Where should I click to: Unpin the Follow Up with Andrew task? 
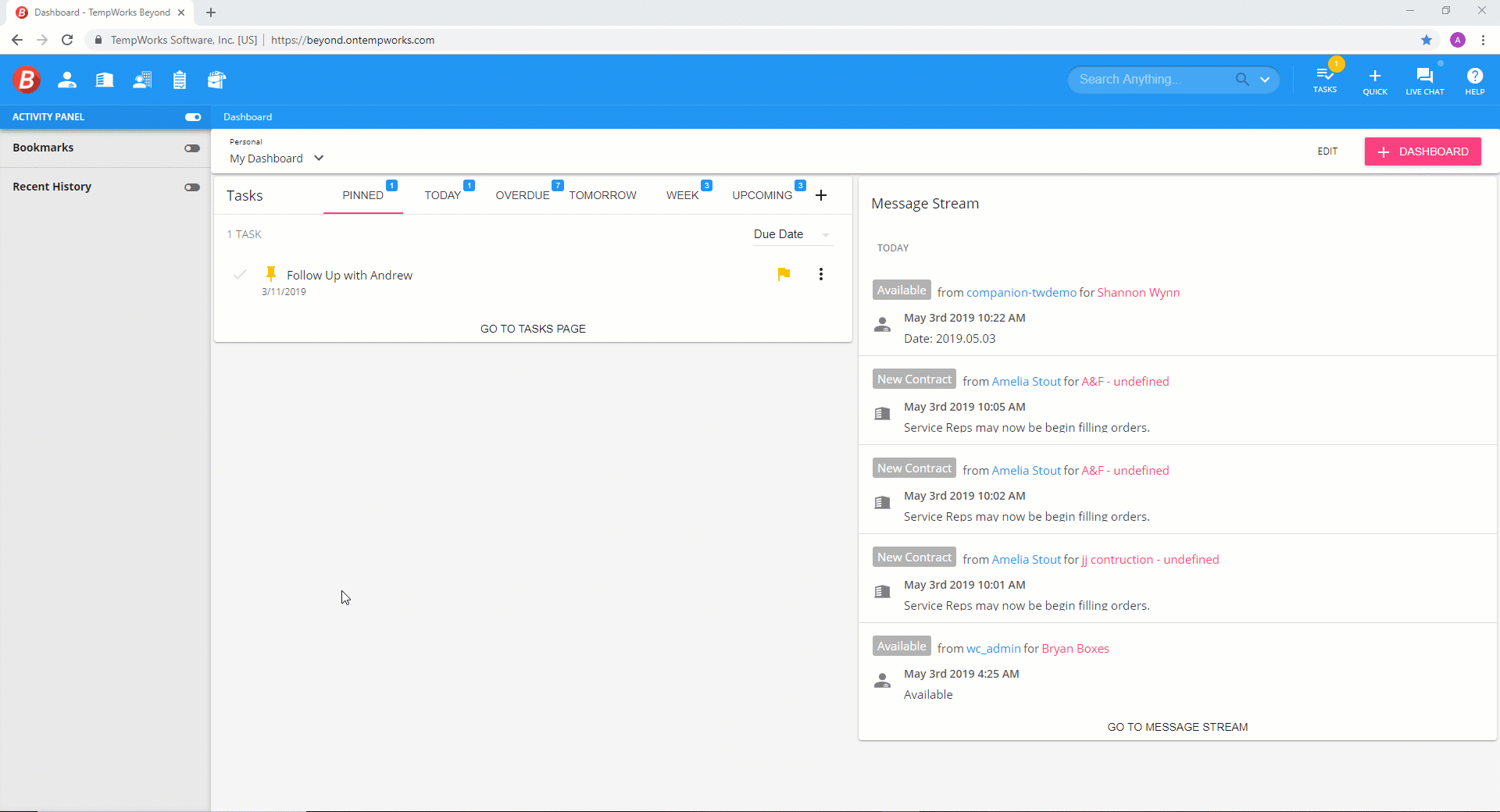point(271,273)
